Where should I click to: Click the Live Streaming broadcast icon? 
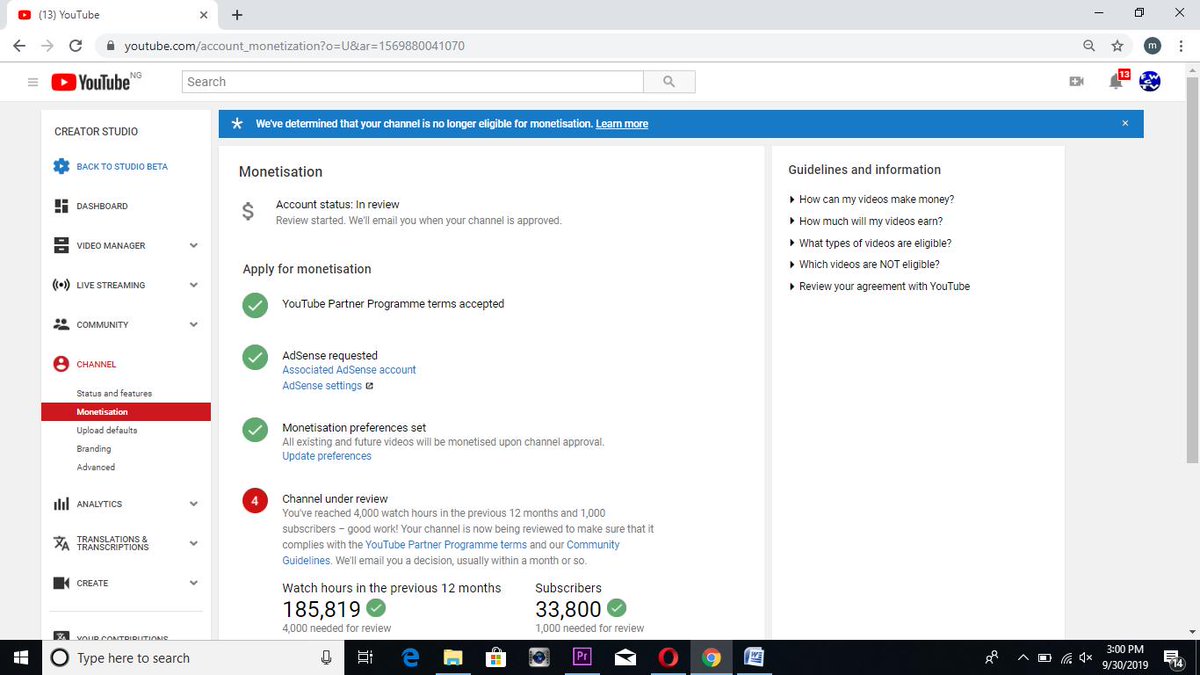[61, 285]
